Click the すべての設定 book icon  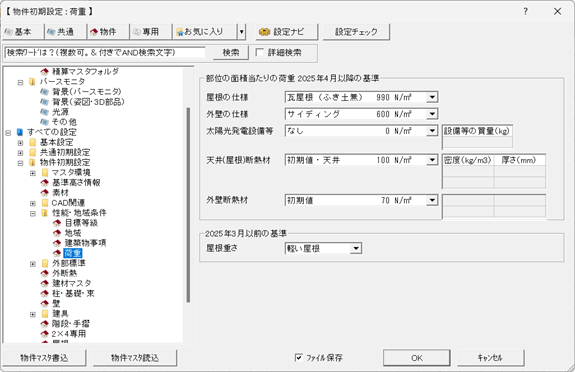[x=20, y=132]
